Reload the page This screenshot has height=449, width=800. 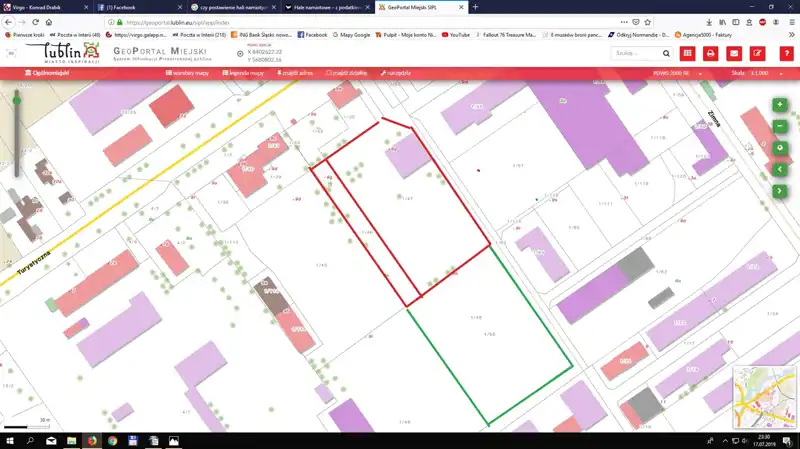(x=35, y=22)
